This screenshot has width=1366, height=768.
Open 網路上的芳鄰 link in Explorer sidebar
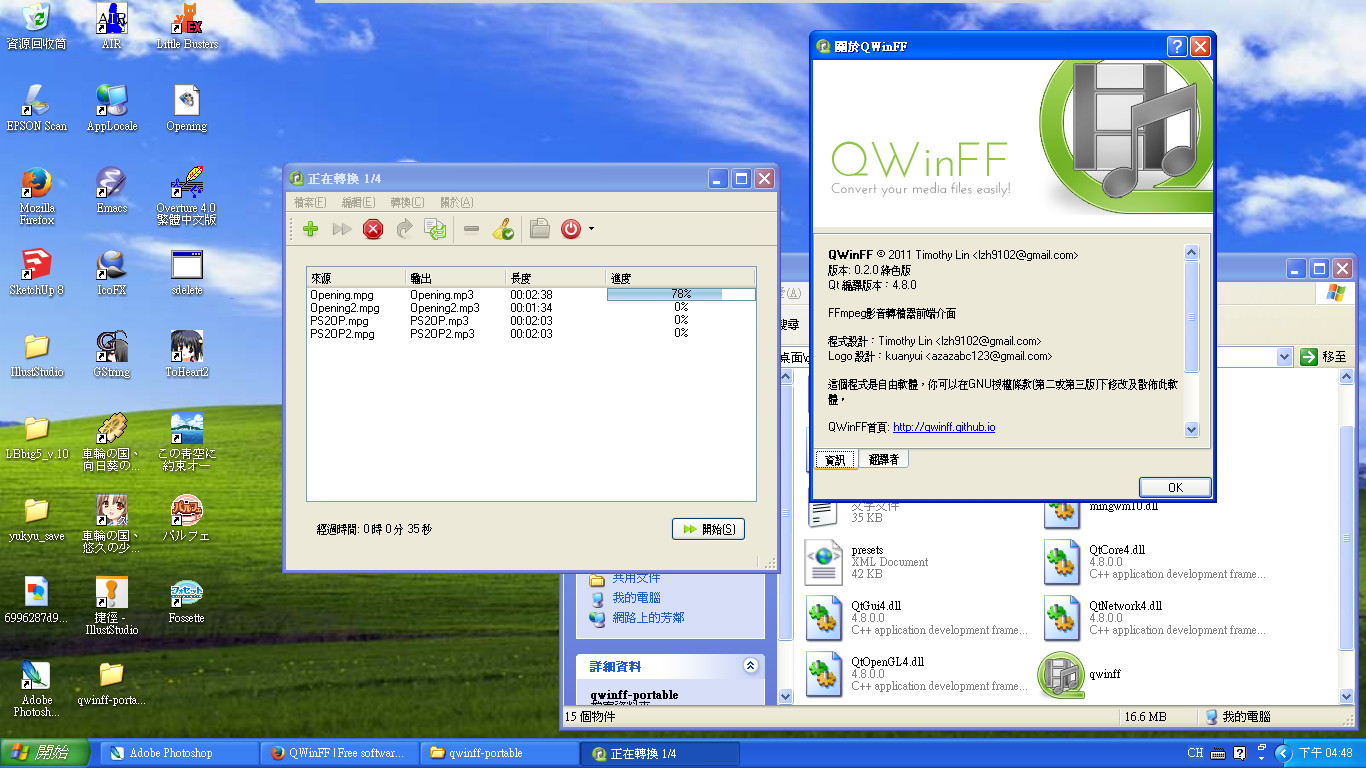pyautogui.click(x=648, y=618)
